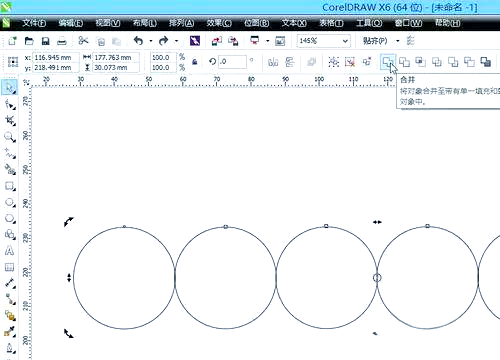Click the Trim shaping icon
500x360 pixels.
click(404, 62)
